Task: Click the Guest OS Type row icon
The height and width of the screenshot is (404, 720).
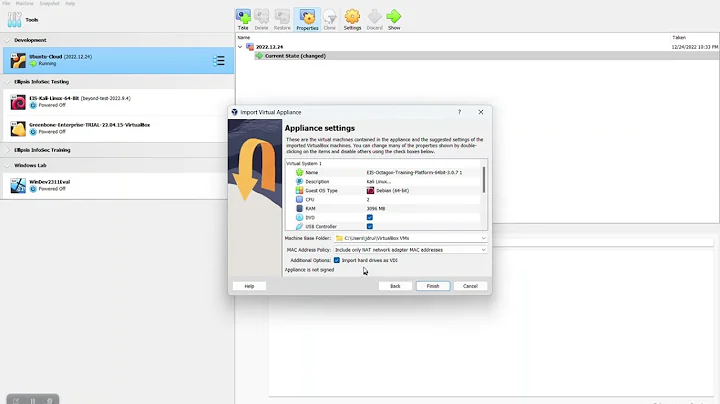Action: click(299, 190)
